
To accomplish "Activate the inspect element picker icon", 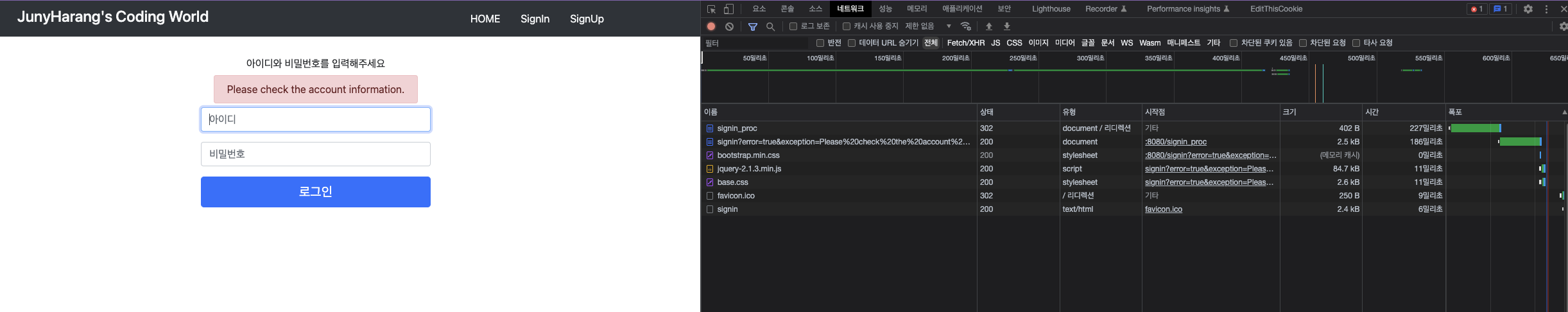I will point(711,9).
